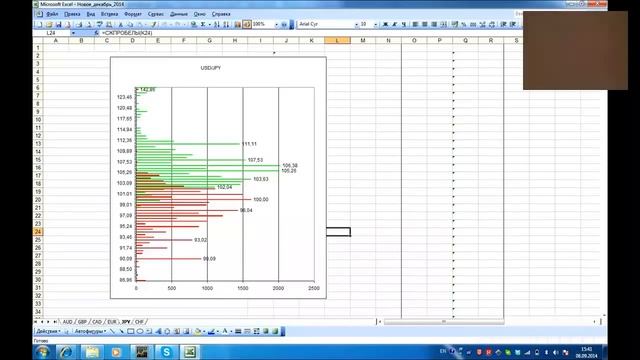Select the Rectangle drawing tool

point(131,331)
